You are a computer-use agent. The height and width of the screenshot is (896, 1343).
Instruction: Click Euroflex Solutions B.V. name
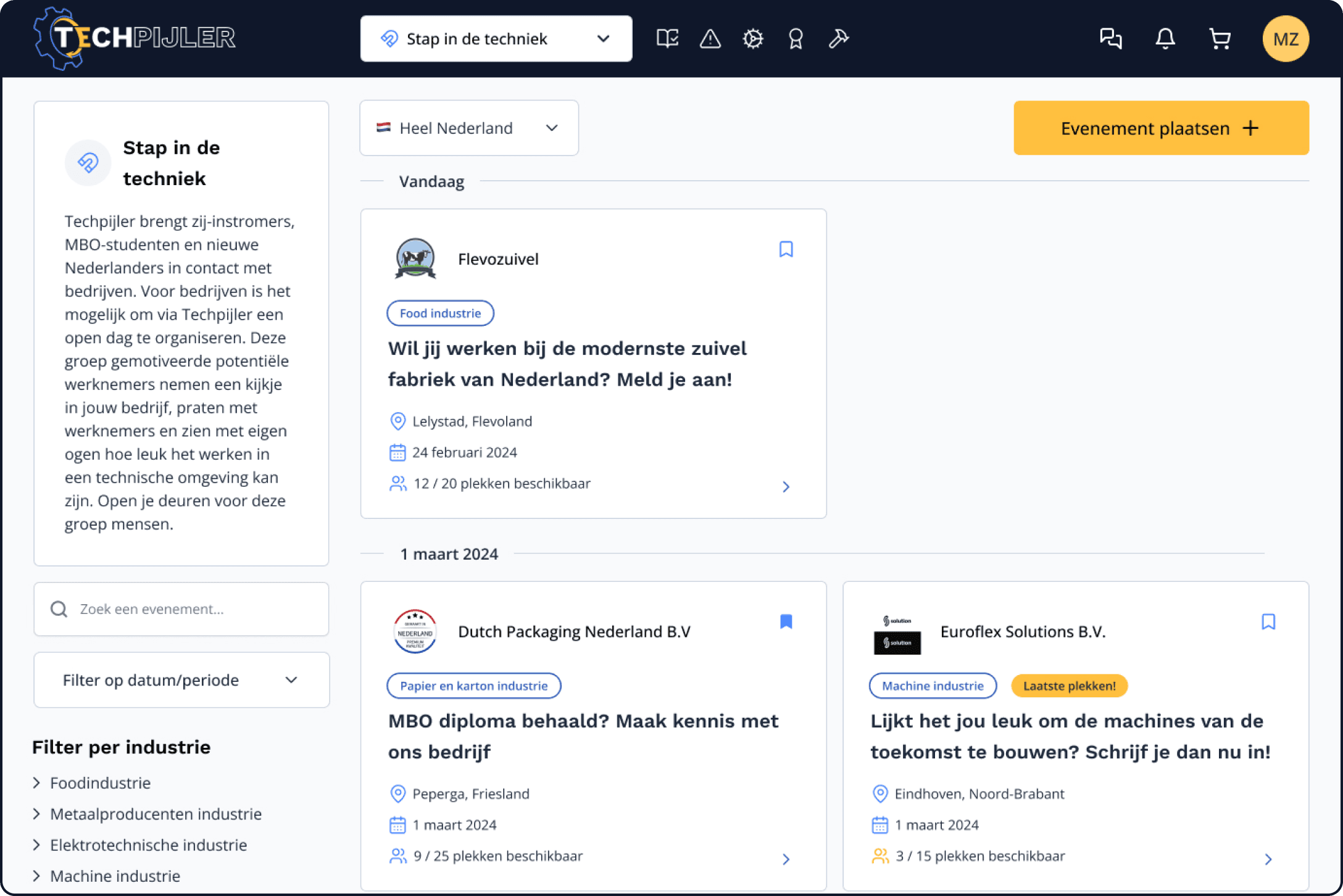(1023, 631)
